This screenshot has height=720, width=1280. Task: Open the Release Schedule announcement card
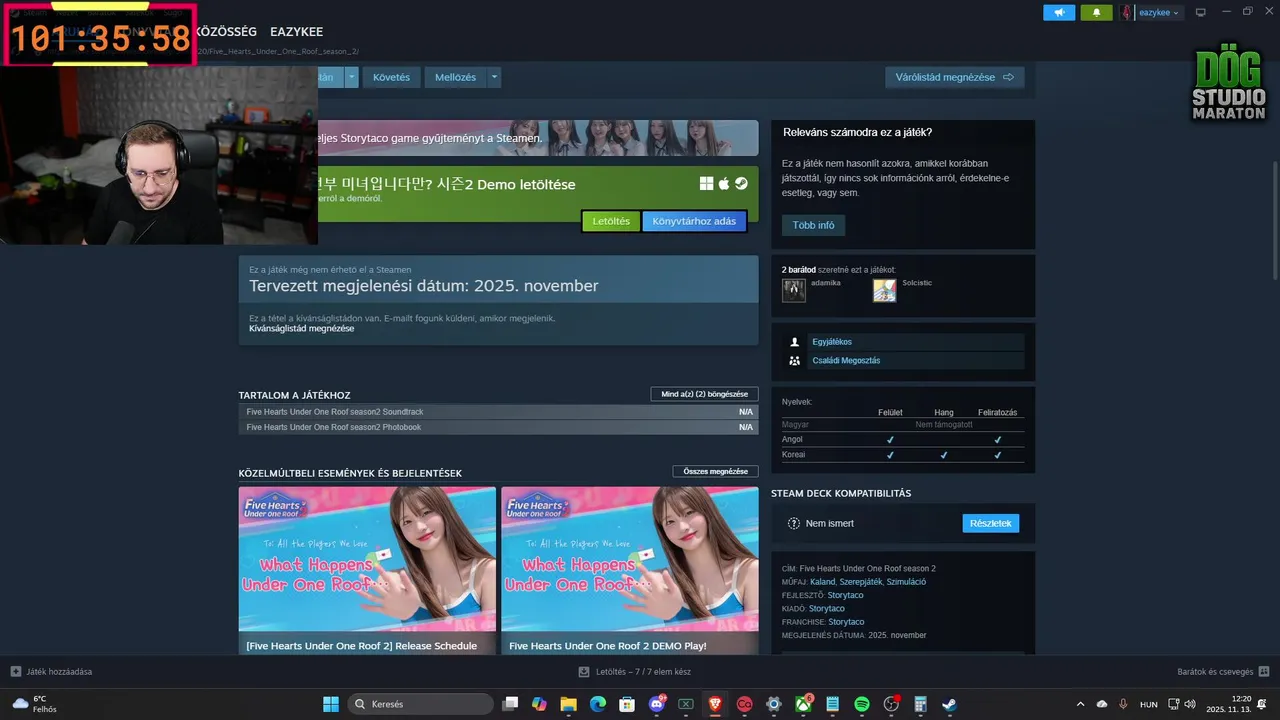point(367,571)
